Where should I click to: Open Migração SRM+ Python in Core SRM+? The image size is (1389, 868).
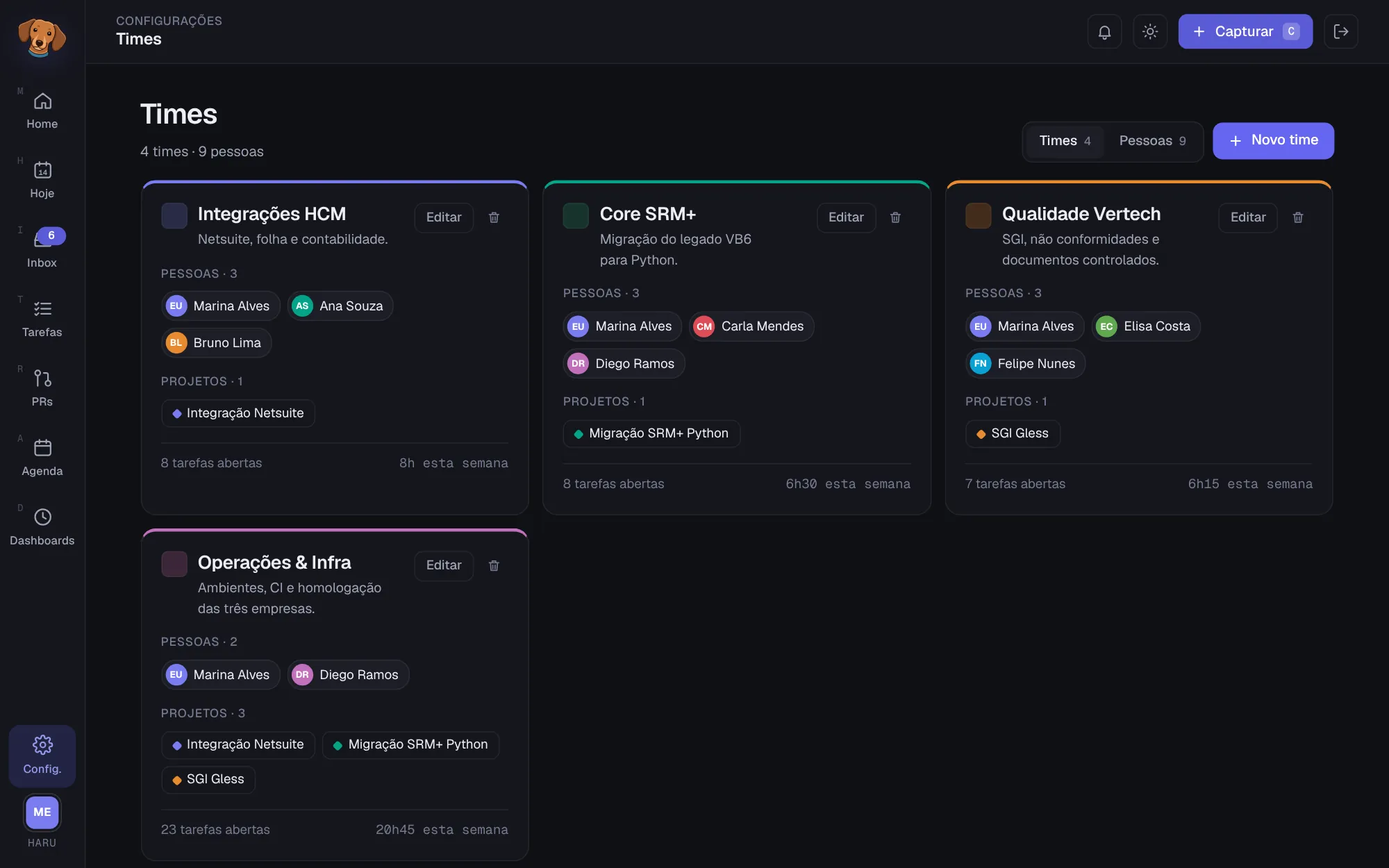coord(651,434)
